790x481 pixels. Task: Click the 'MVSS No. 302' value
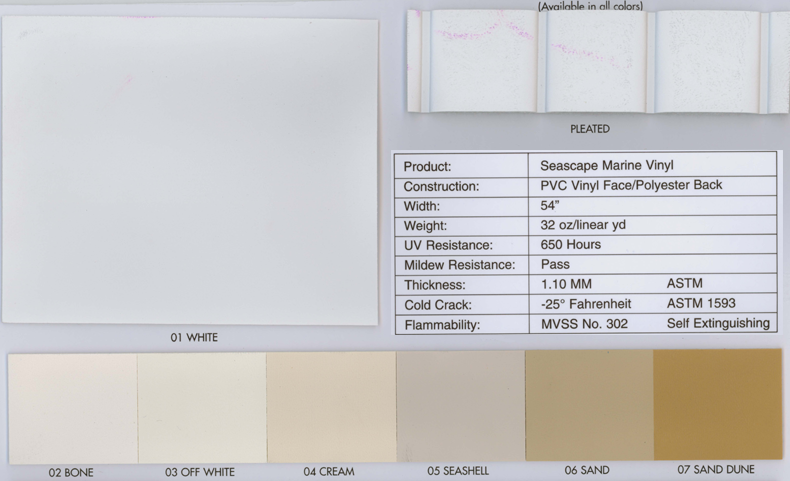[x=584, y=324]
